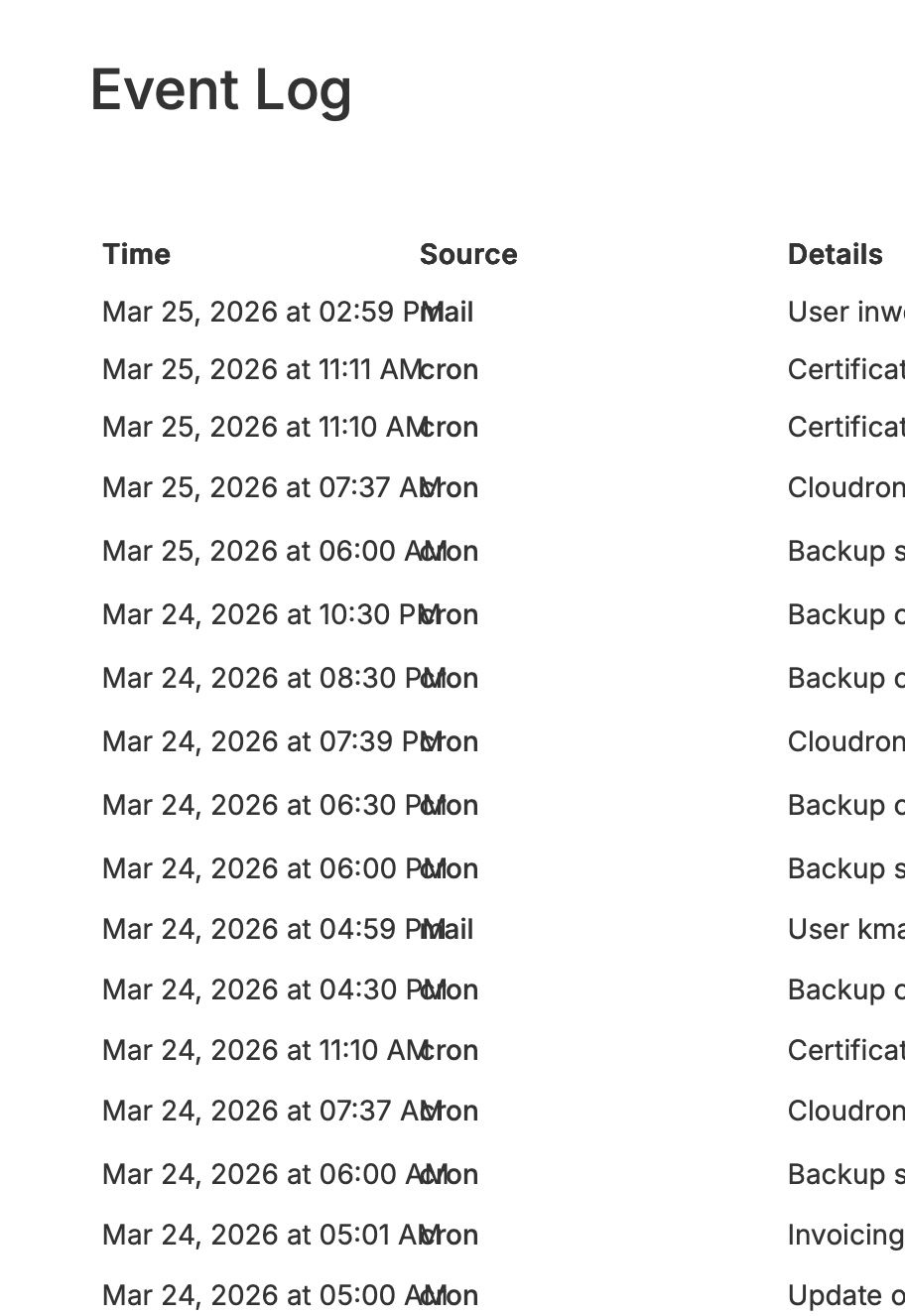Screen dimensions: 905x1316
Task: Open the Mar 25 07:37 AM Cloudron event
Action: click(x=845, y=488)
